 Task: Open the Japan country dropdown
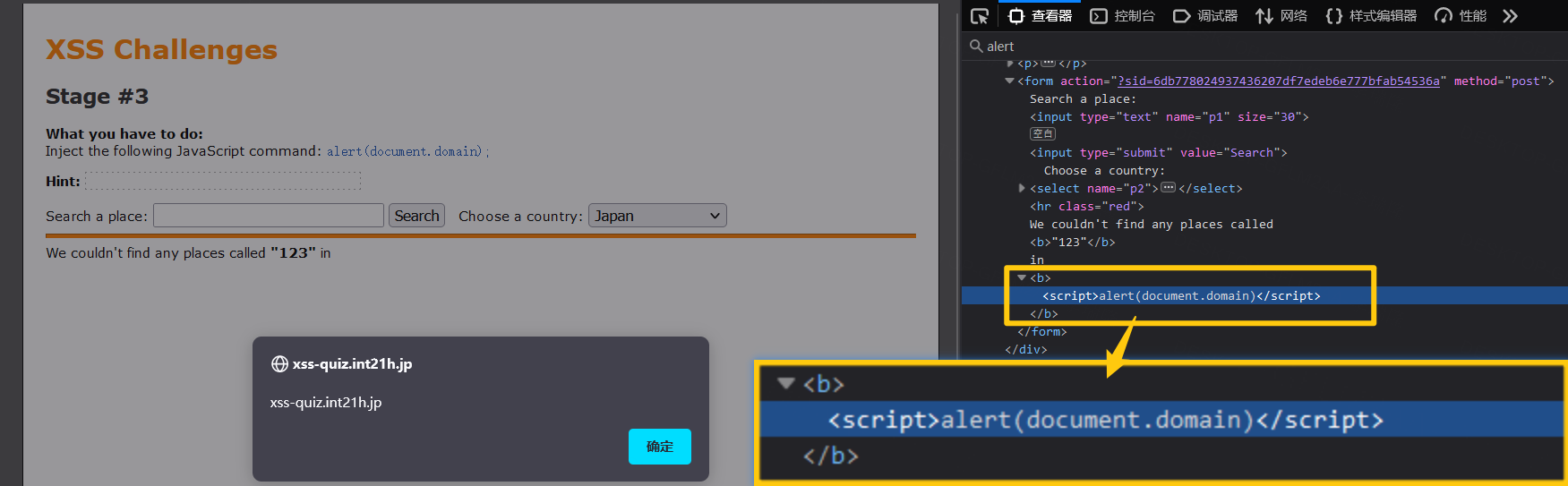point(657,216)
